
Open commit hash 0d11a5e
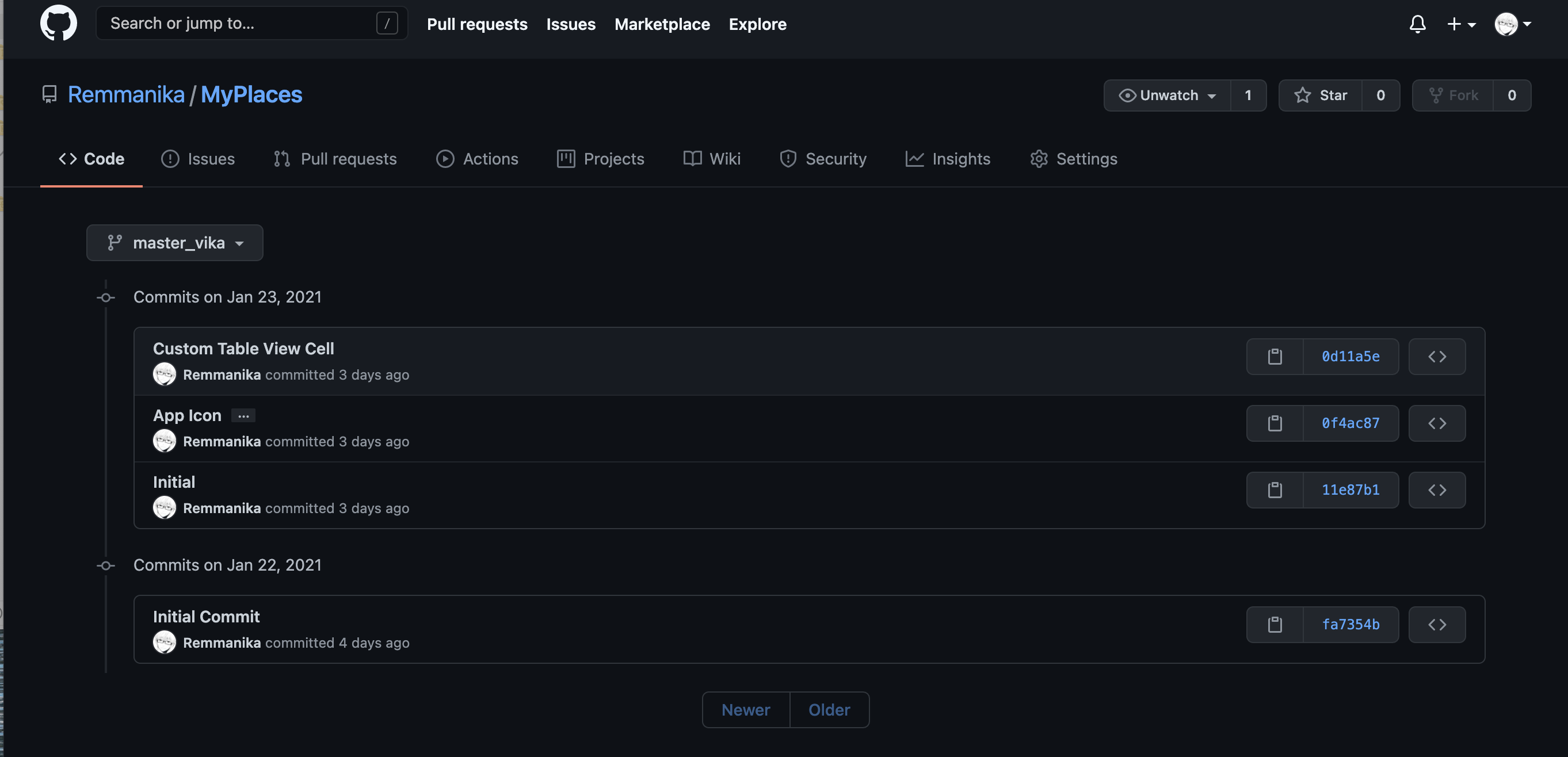click(1350, 357)
